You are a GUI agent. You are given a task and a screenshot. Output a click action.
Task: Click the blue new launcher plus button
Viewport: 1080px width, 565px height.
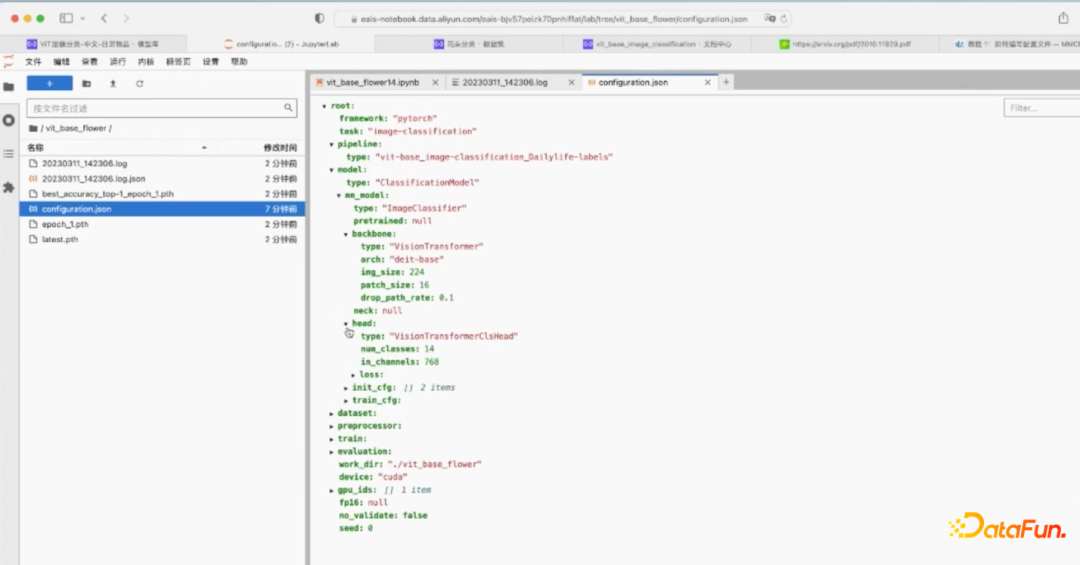50,83
